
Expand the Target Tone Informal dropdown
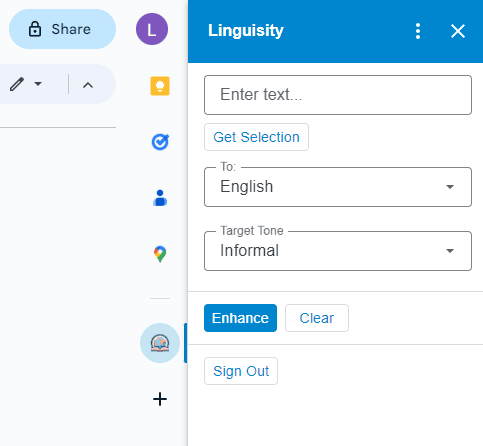(x=338, y=251)
